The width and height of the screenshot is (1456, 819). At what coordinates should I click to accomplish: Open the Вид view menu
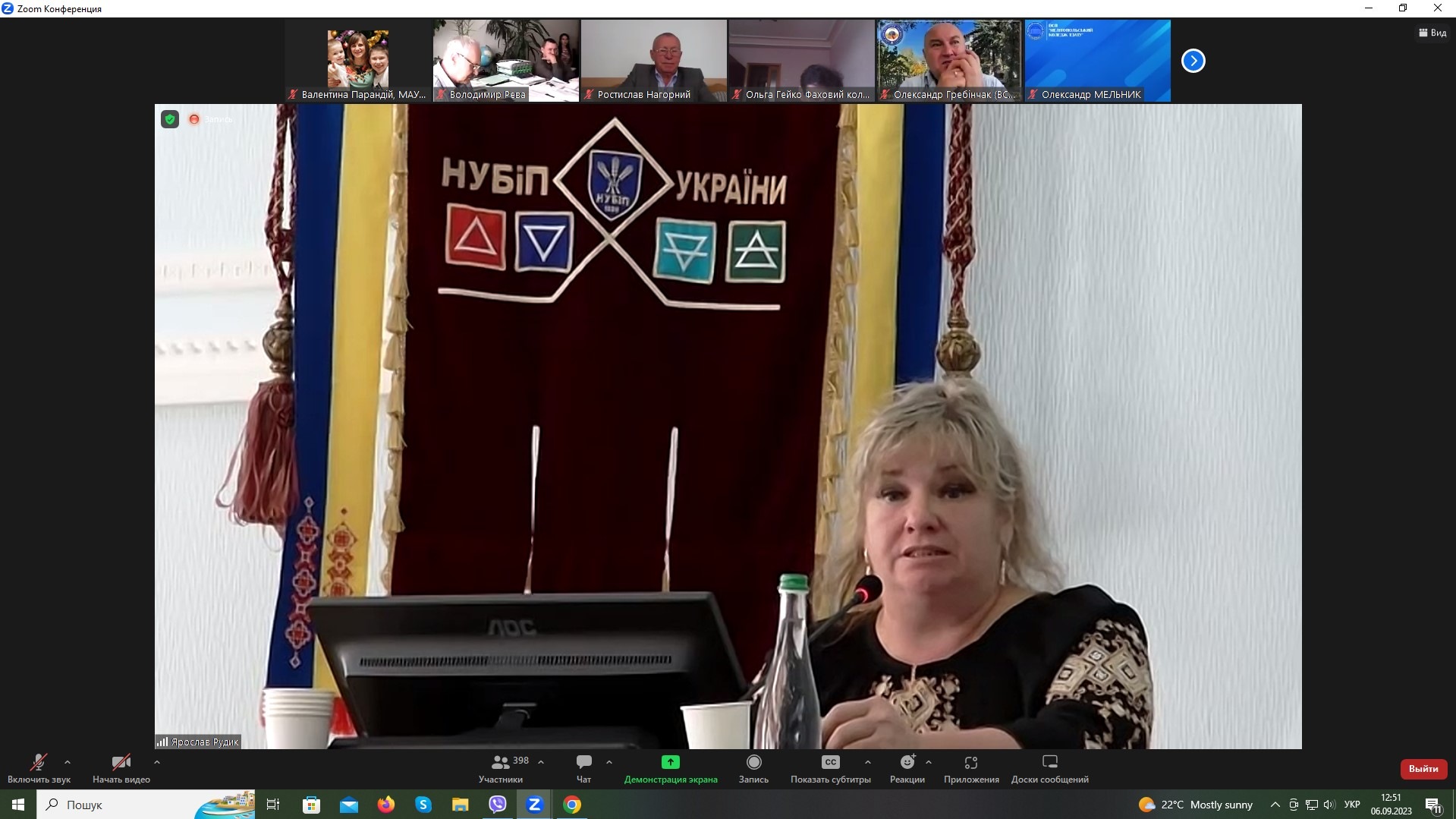(x=1432, y=33)
